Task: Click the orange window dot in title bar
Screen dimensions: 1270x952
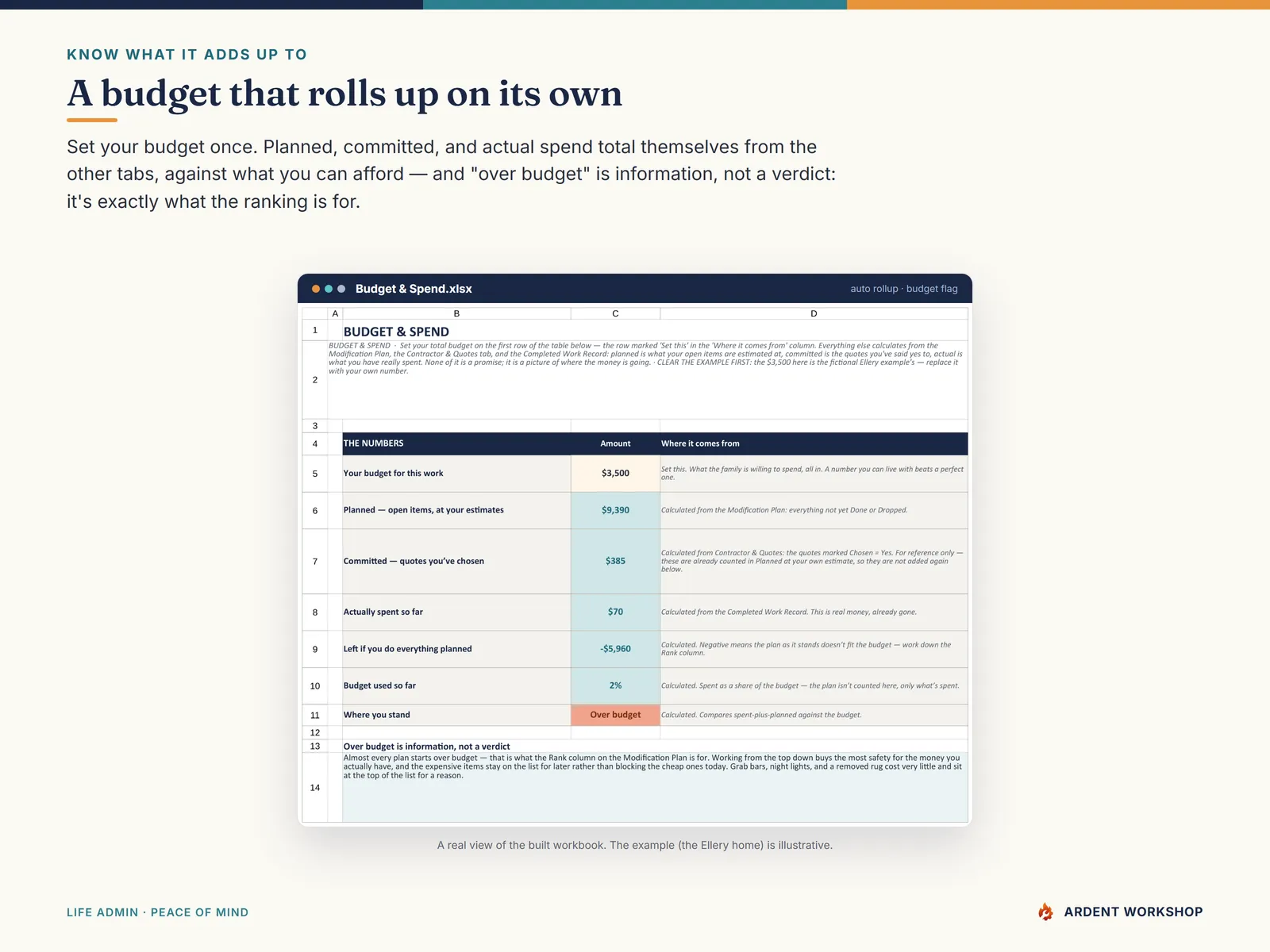Action: (x=316, y=289)
